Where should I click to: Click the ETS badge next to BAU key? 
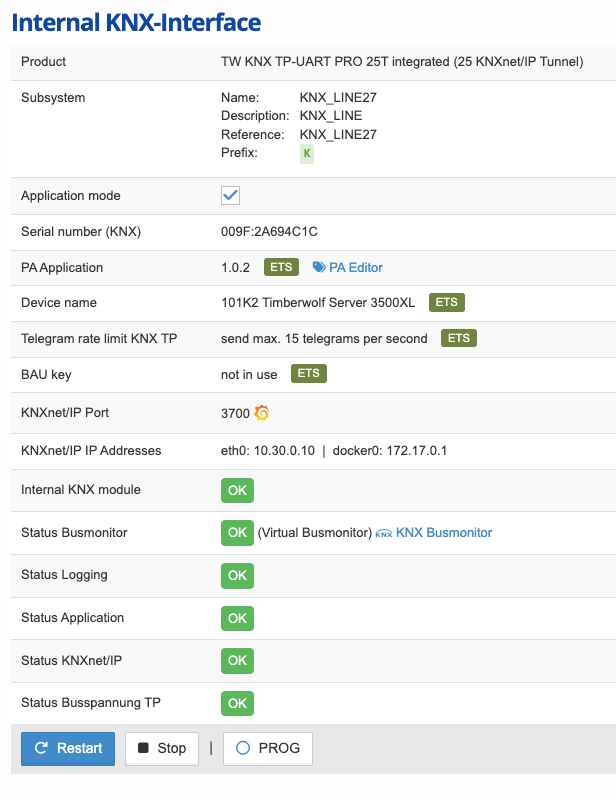[x=309, y=374]
